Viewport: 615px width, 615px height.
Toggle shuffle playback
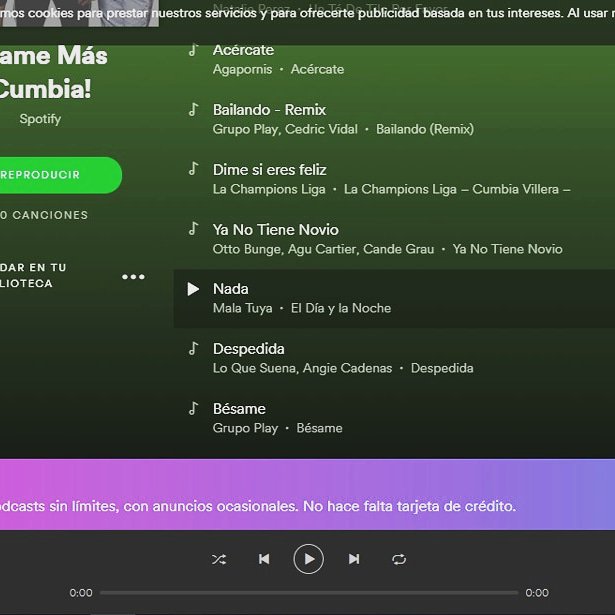point(219,559)
